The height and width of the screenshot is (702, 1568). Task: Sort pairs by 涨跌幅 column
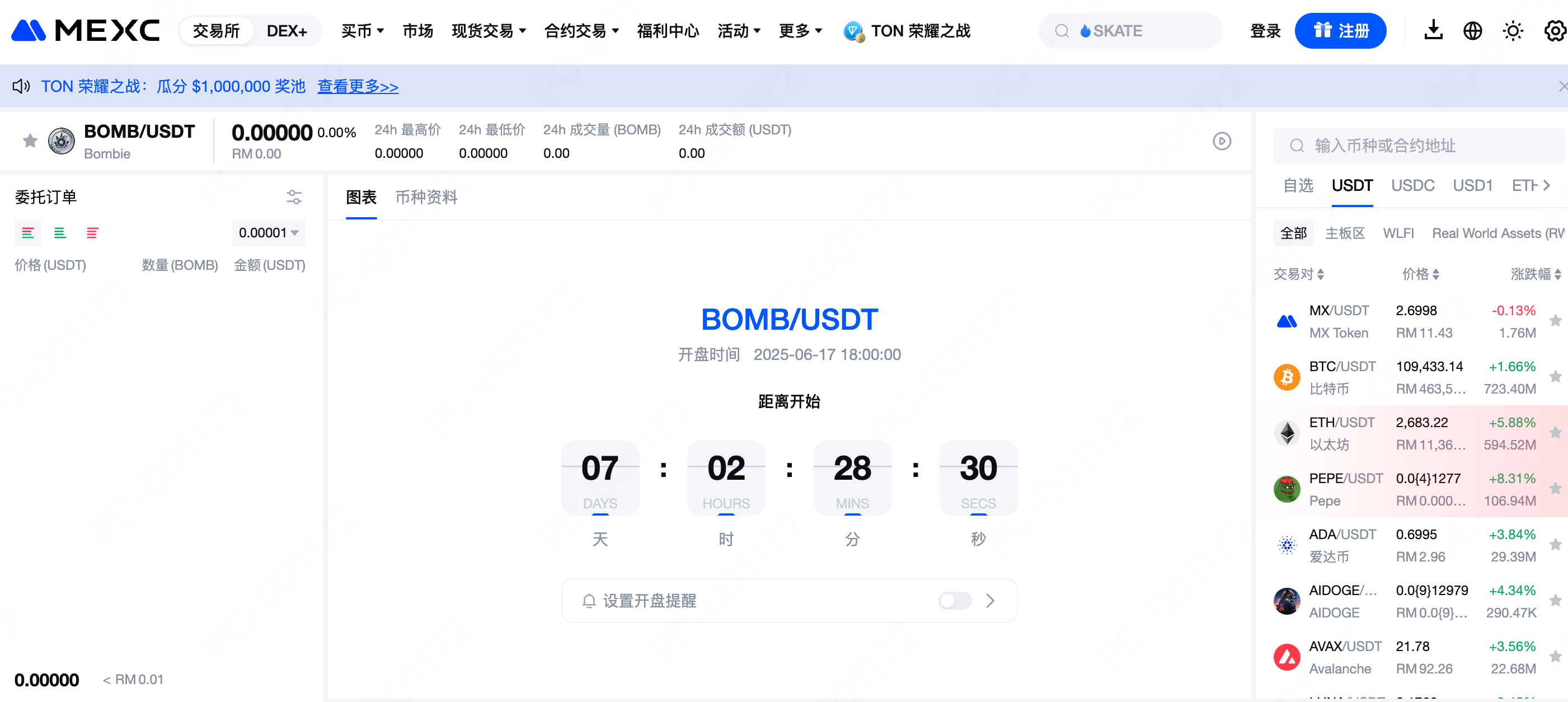coord(1534,274)
